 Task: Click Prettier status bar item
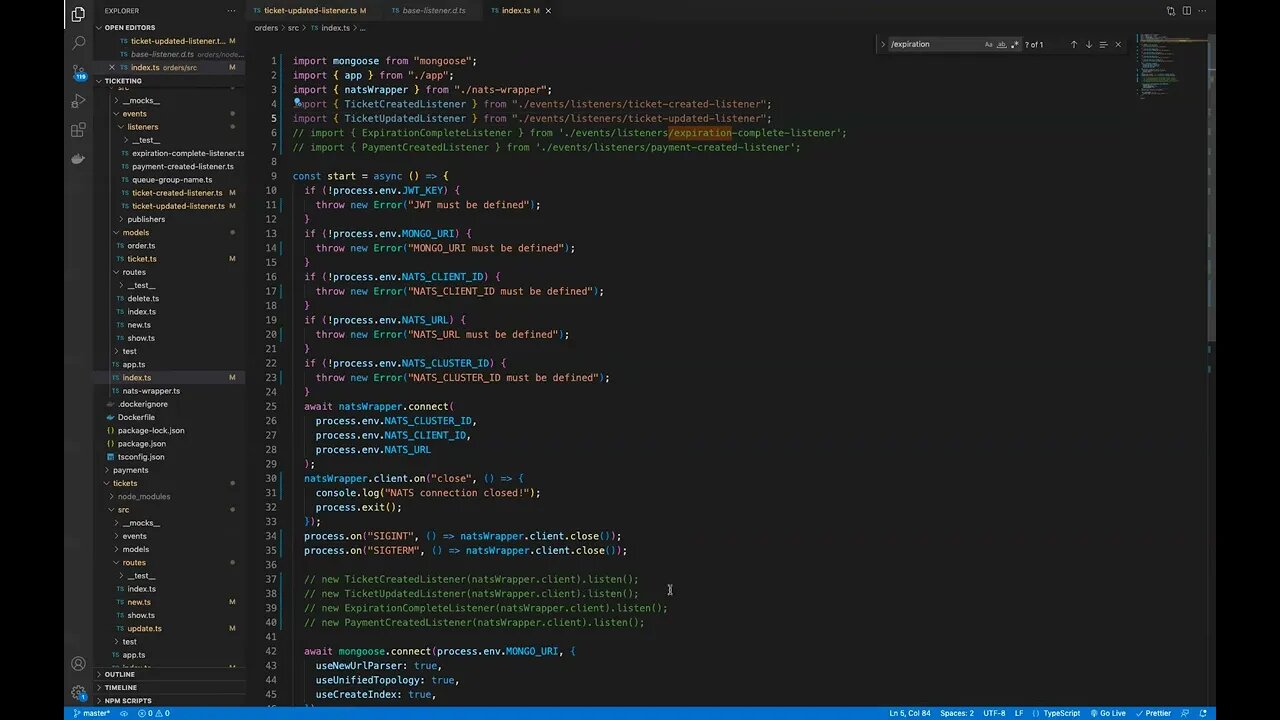[1153, 713]
